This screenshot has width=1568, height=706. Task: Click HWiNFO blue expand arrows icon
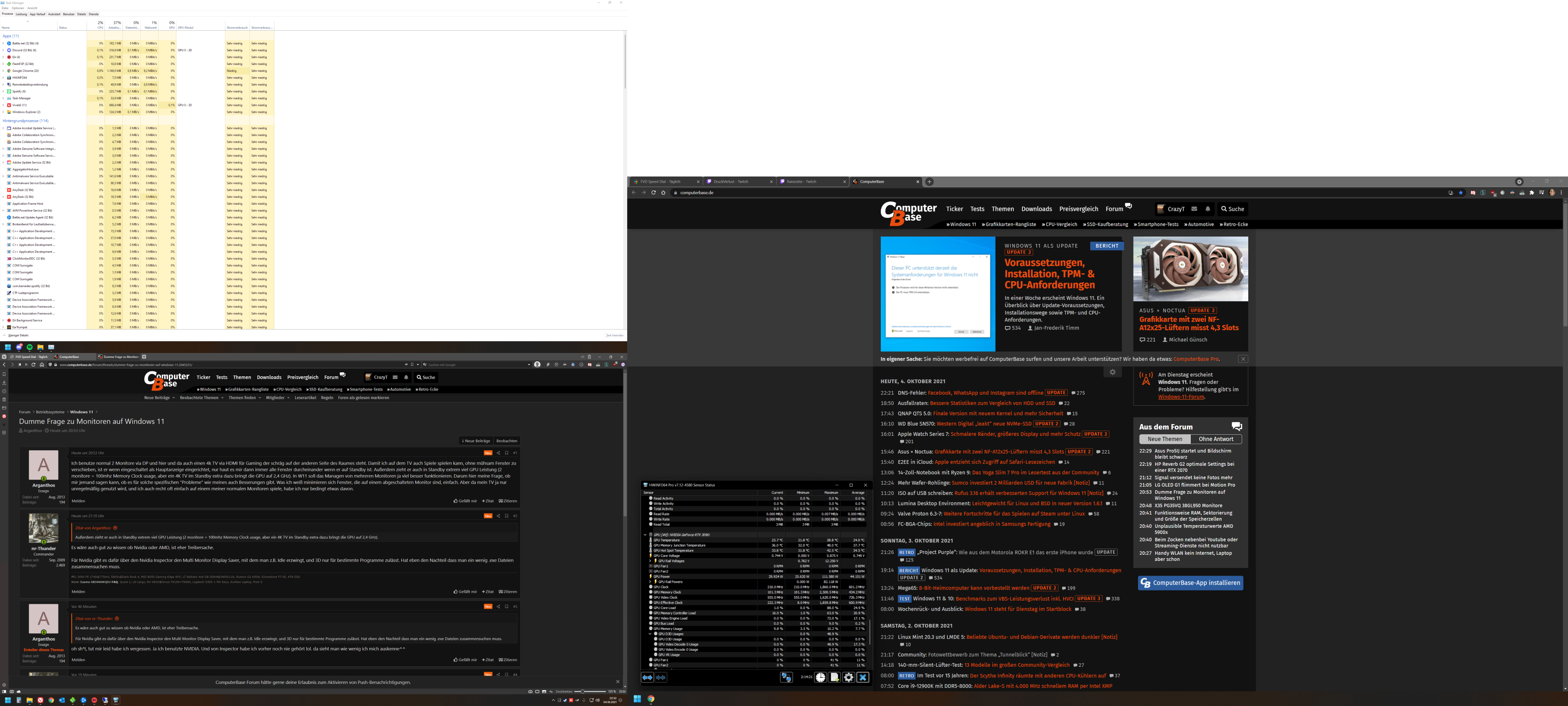point(647,677)
